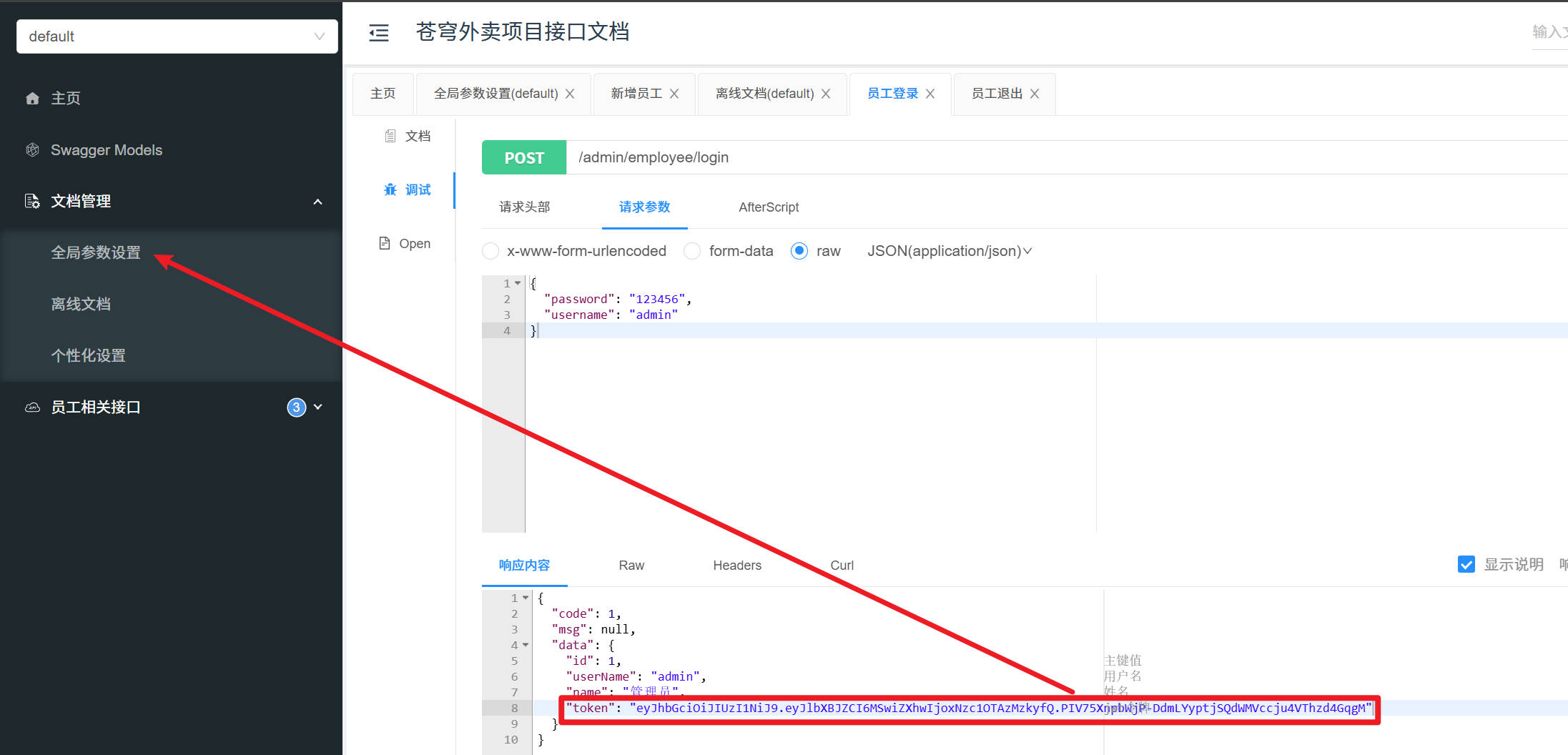Open Headers response tab
1568x755 pixels.
point(737,566)
